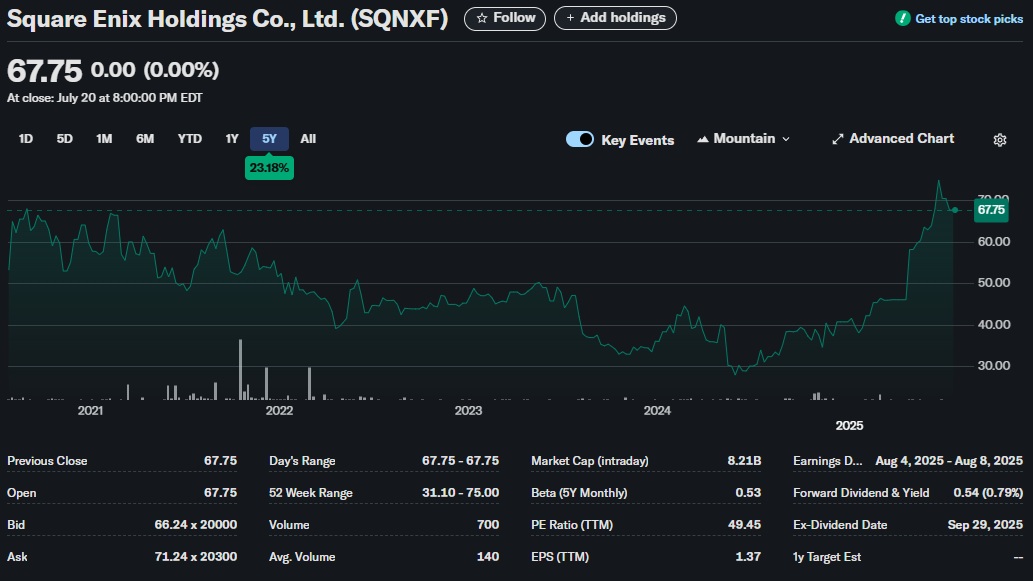Select the 5D time range
This screenshot has width=1033, height=581.
[65, 139]
